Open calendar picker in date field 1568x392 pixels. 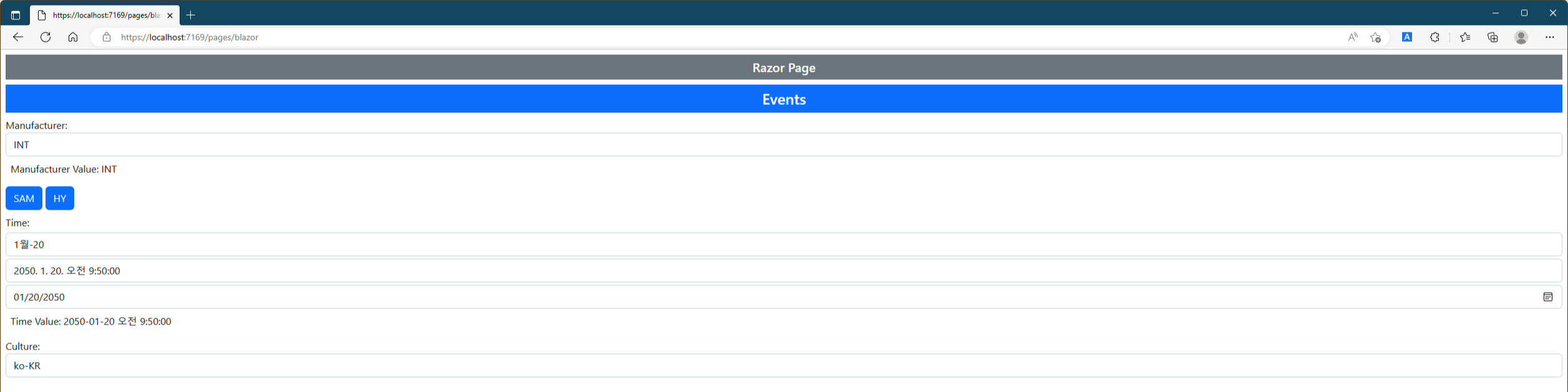pos(1548,297)
